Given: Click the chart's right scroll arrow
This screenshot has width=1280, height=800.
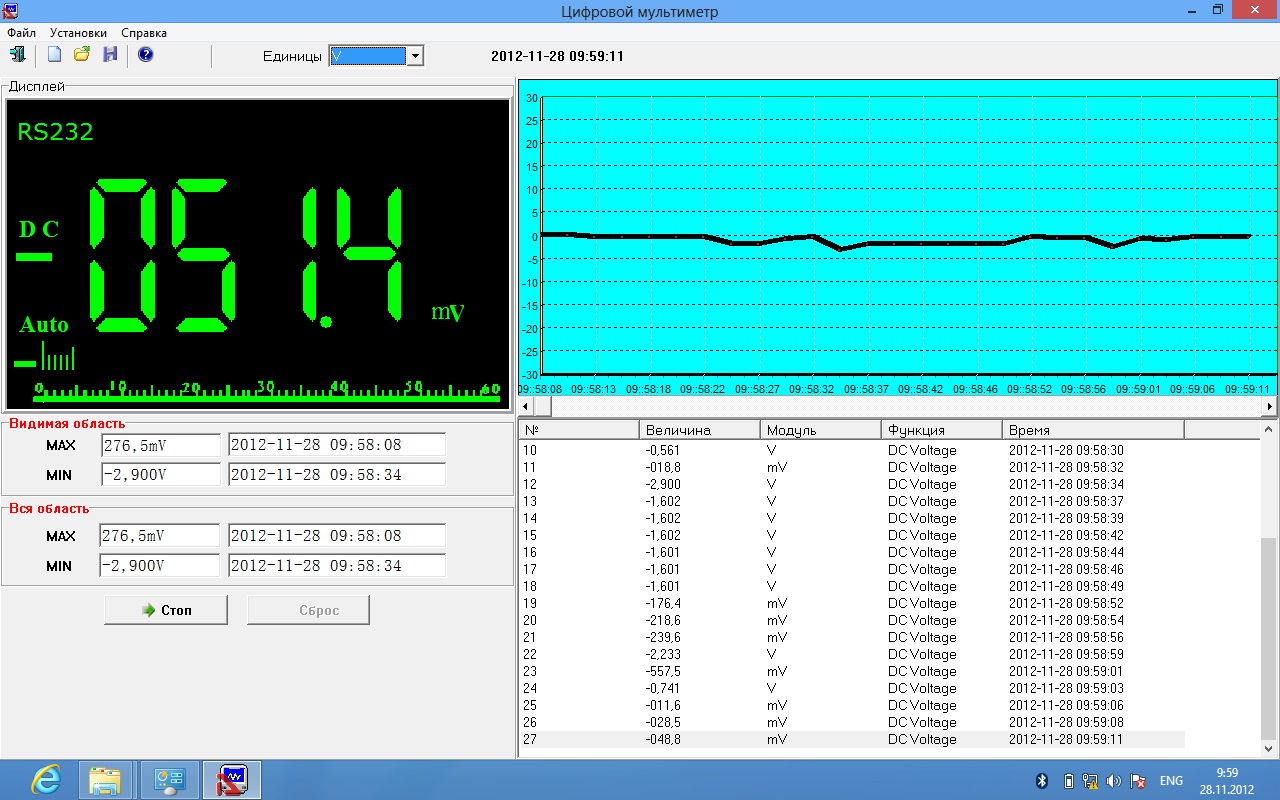Looking at the screenshot, I should [1270, 407].
